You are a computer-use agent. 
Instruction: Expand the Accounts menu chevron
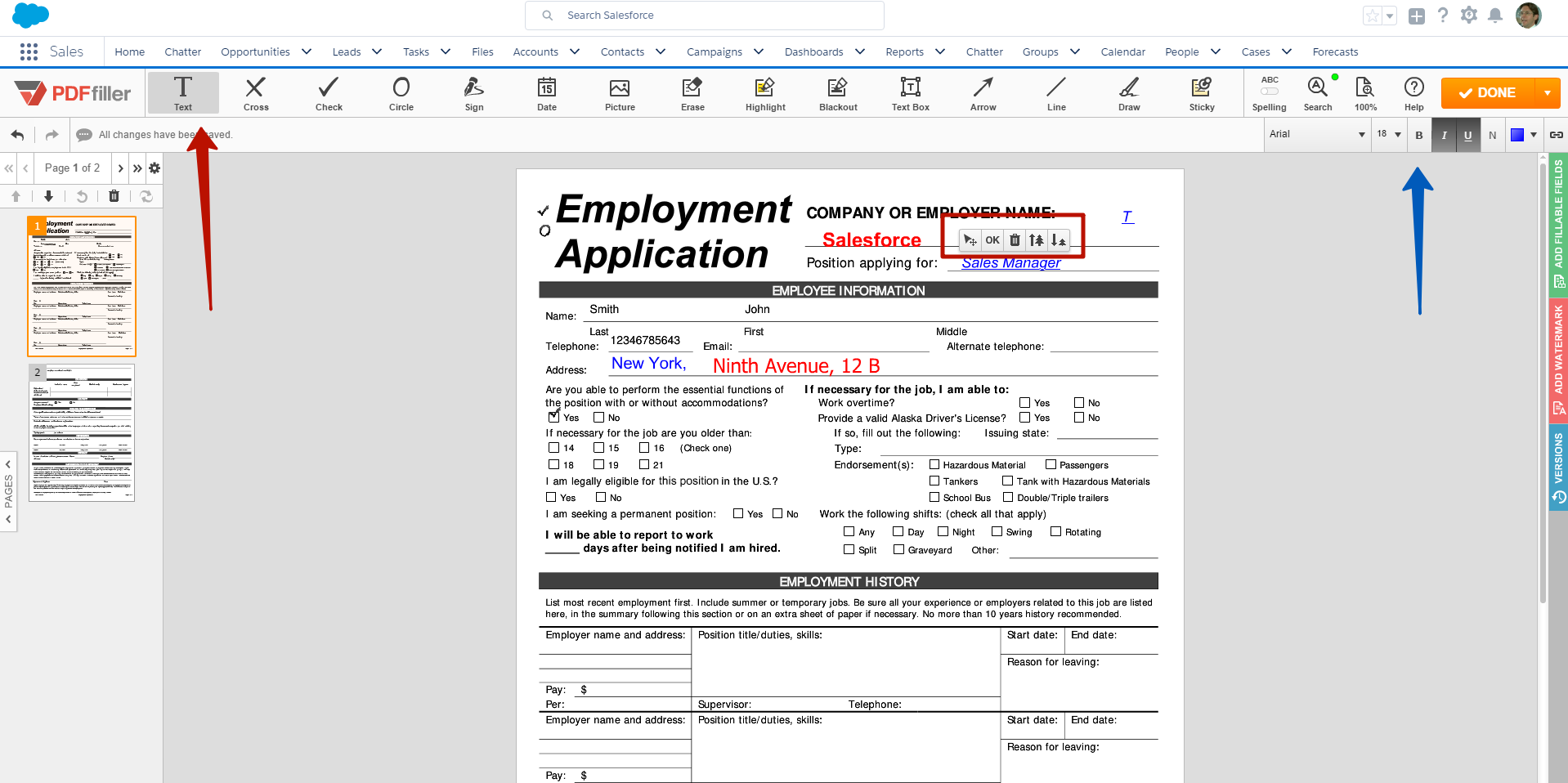pyautogui.click(x=575, y=51)
